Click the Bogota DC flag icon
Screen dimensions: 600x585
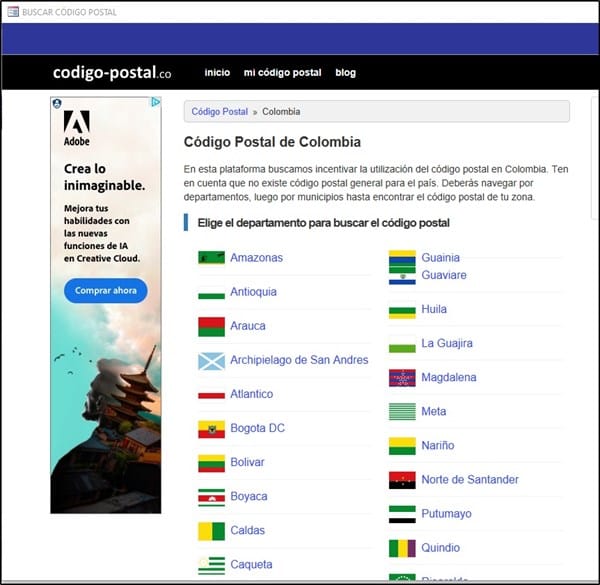pyautogui.click(x=211, y=429)
